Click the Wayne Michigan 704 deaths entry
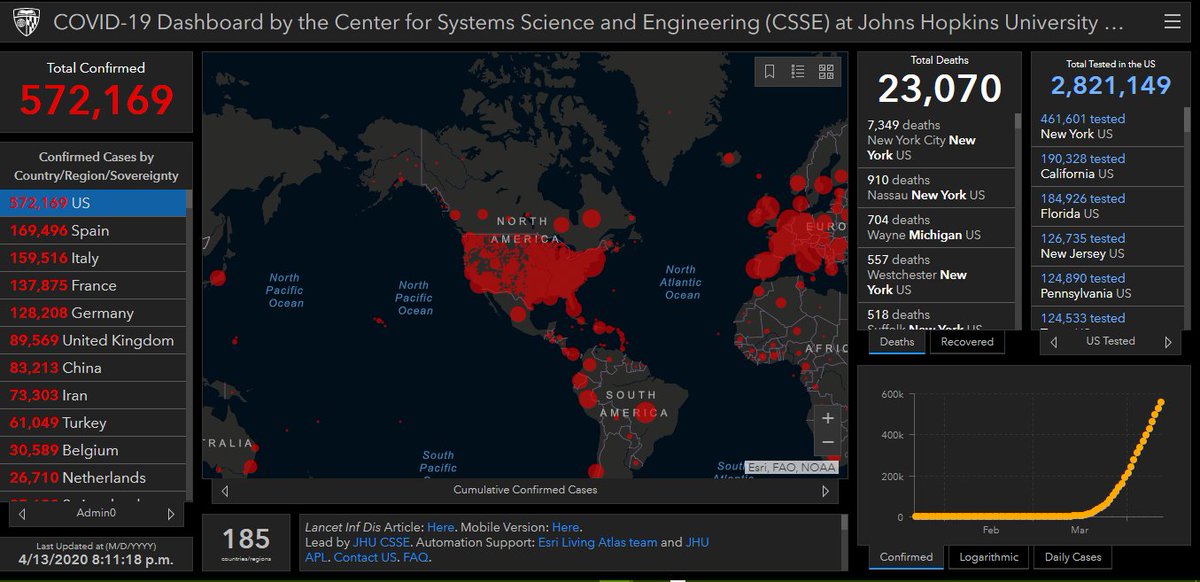The height and width of the screenshot is (582, 1200). (x=935, y=227)
